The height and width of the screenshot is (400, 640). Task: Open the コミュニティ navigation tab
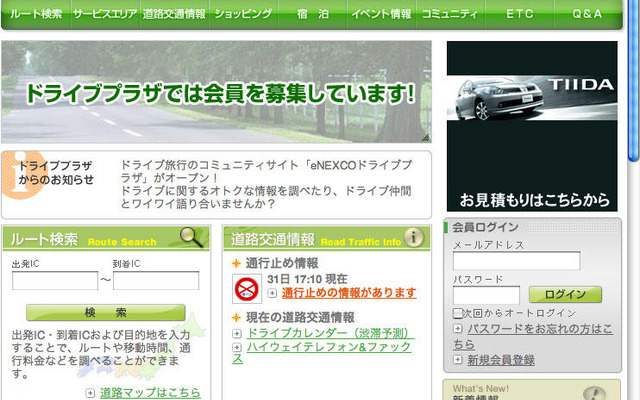[450, 14]
